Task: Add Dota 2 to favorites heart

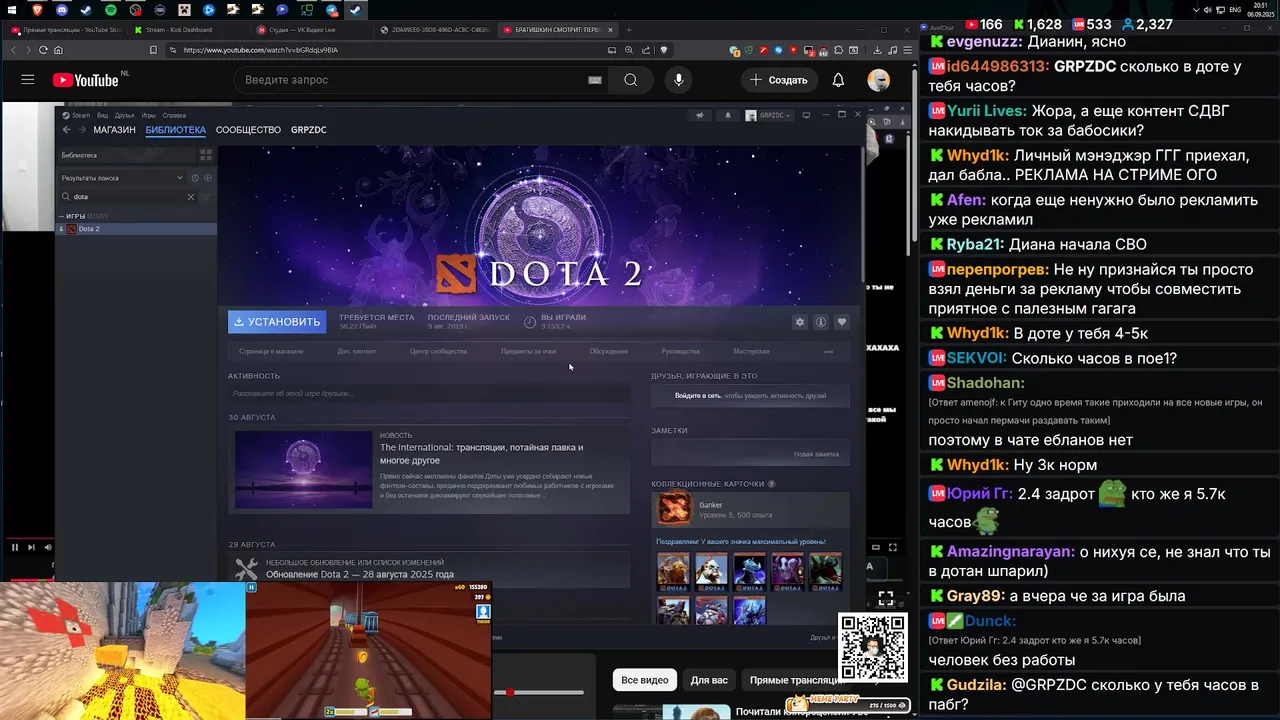Action: click(x=842, y=322)
